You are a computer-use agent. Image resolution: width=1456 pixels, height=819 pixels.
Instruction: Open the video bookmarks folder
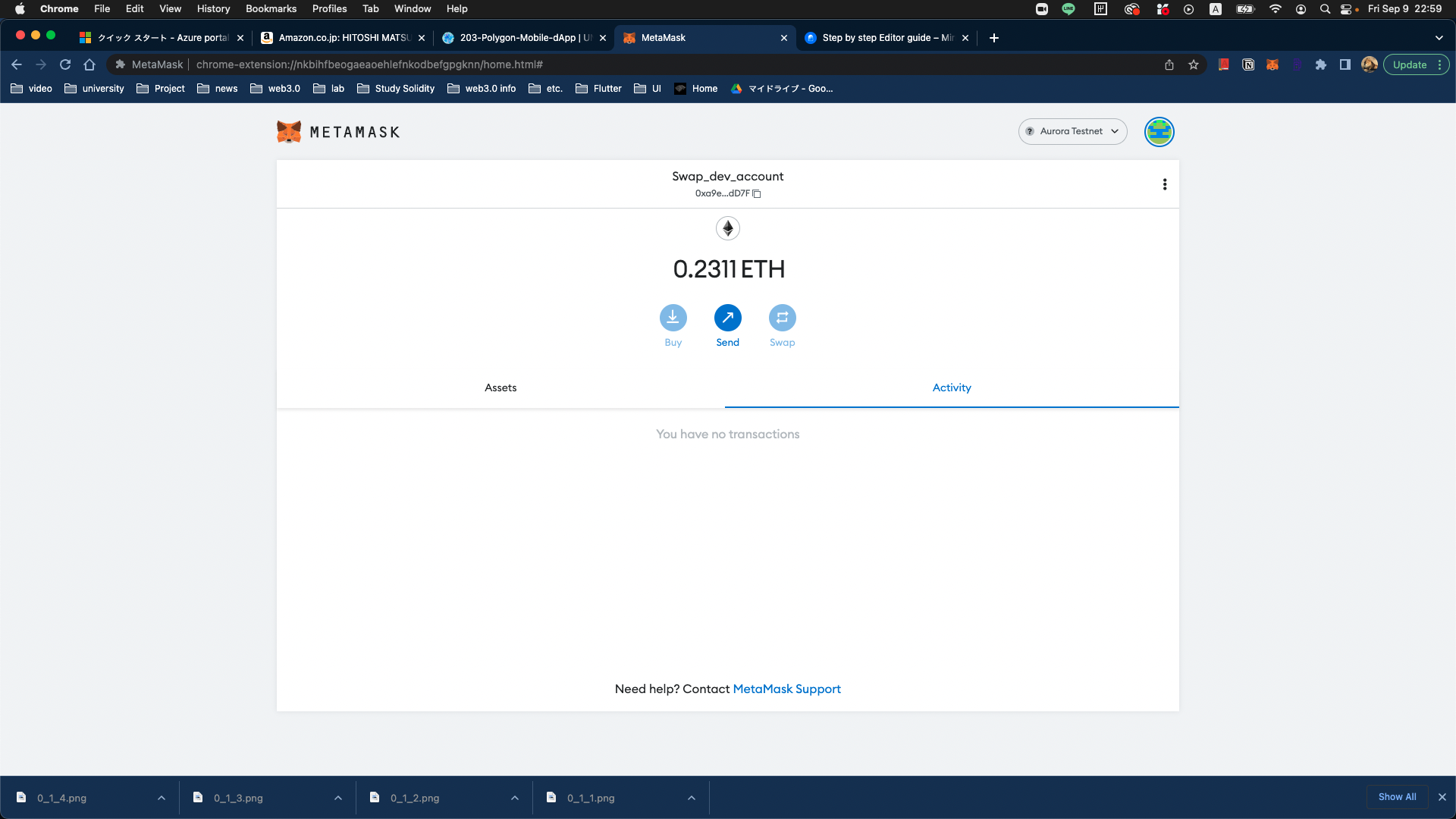(x=32, y=89)
